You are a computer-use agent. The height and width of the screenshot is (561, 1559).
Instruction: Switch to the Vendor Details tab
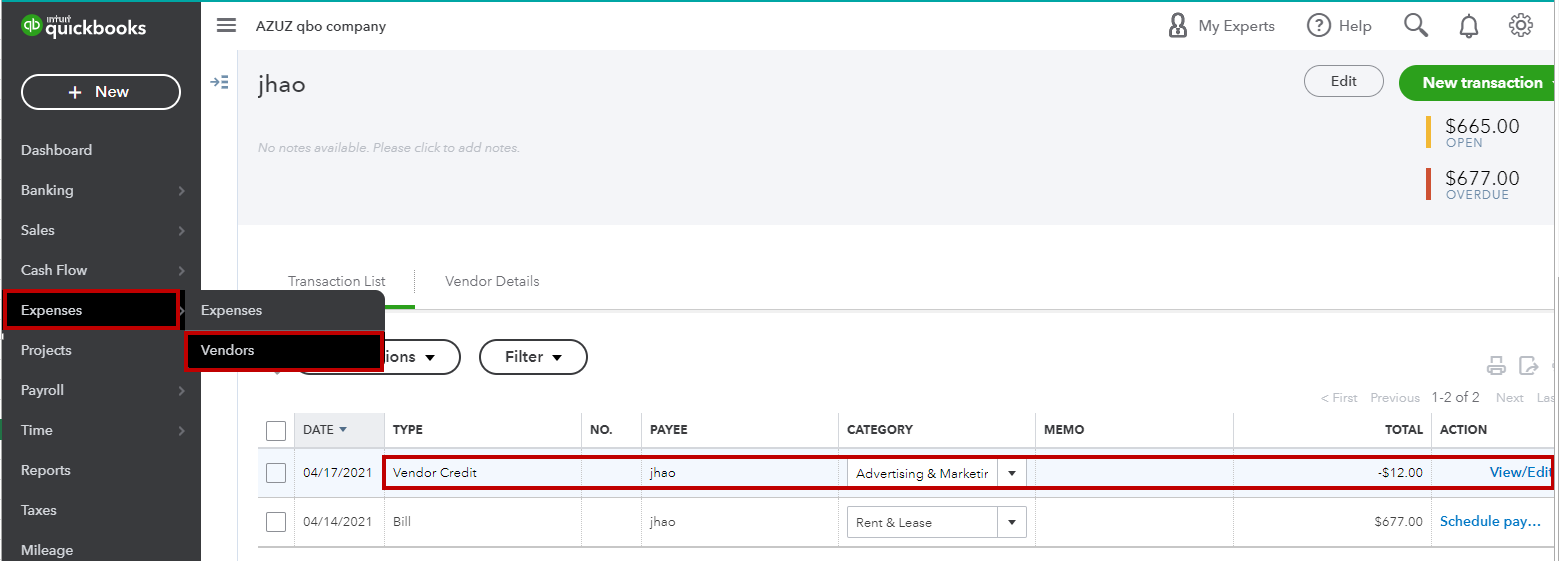pos(492,281)
